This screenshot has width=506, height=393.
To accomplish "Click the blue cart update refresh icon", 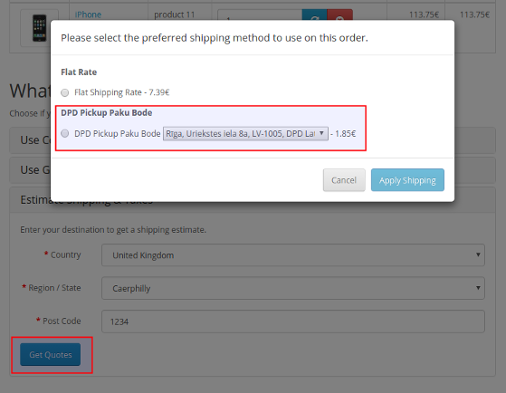I will click(314, 15).
